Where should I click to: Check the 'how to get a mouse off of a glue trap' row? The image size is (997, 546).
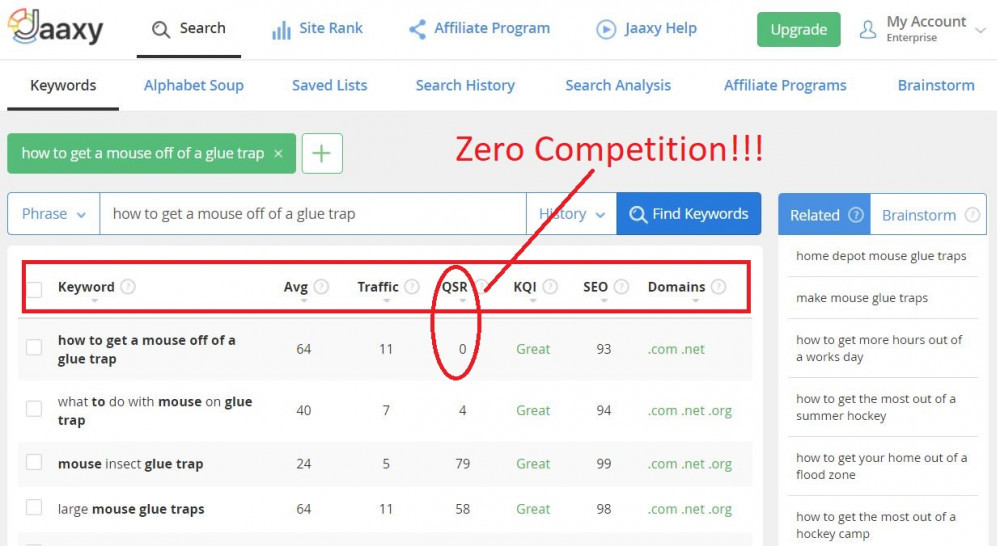click(x=34, y=347)
